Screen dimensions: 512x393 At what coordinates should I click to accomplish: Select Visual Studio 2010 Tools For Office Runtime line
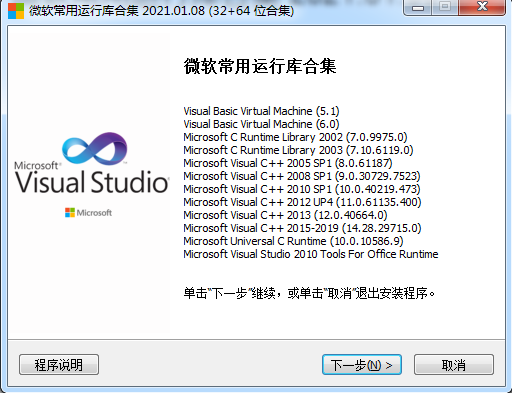(311, 254)
